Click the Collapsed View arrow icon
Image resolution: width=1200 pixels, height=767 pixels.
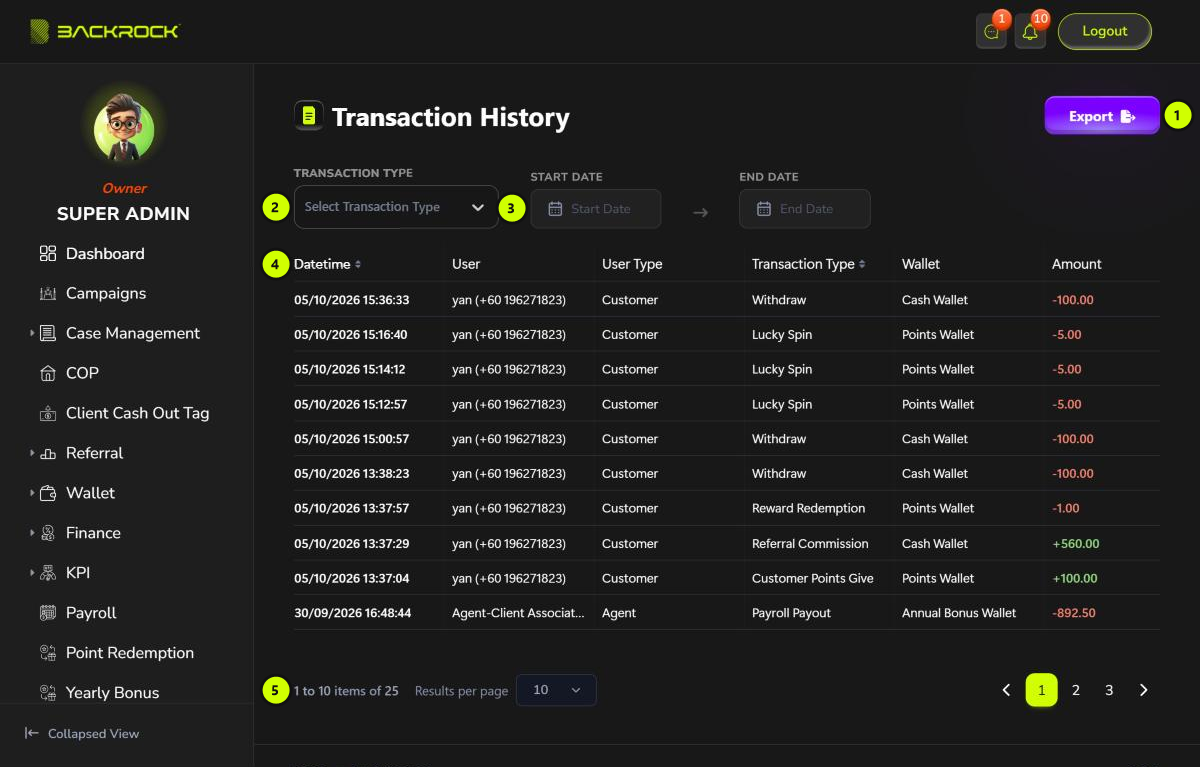[32, 734]
